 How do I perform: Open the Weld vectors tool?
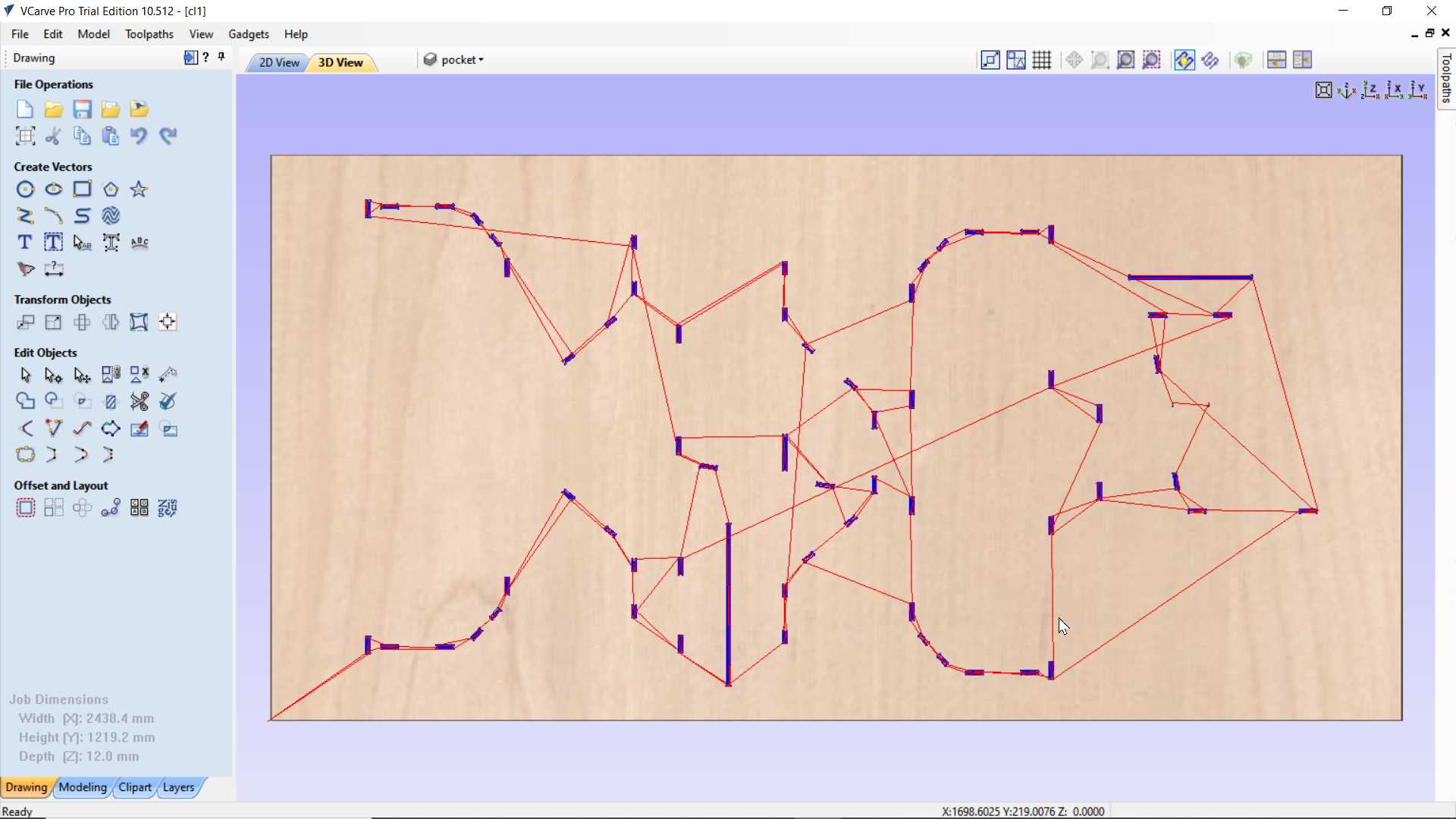25,402
